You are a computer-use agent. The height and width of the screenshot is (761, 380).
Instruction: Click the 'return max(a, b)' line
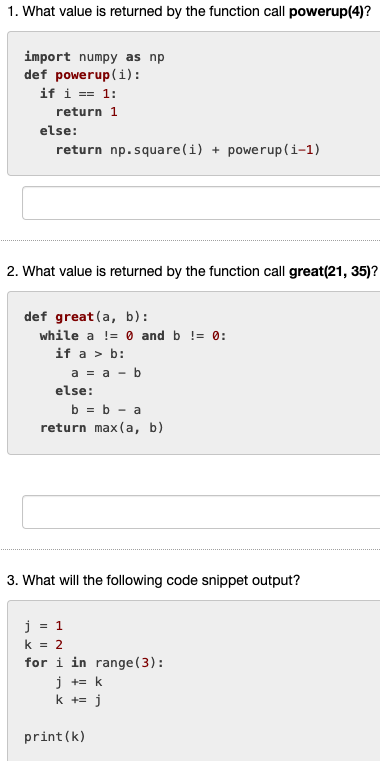tap(102, 428)
